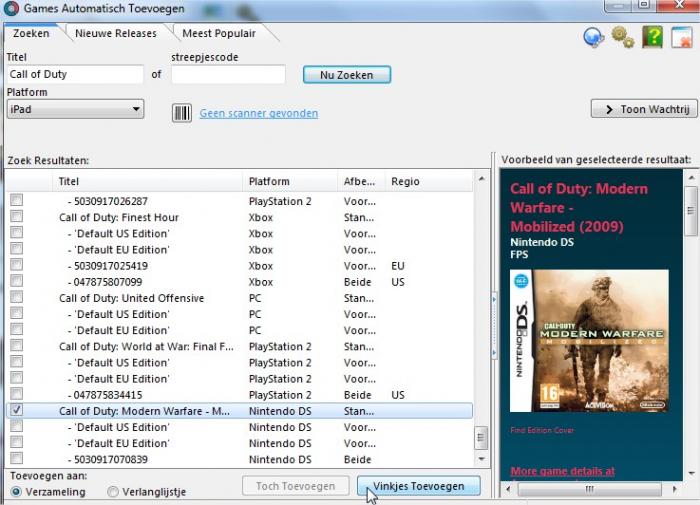Check the Call of Duty: United Offensive checkbox
The height and width of the screenshot is (505, 700).
point(17,297)
